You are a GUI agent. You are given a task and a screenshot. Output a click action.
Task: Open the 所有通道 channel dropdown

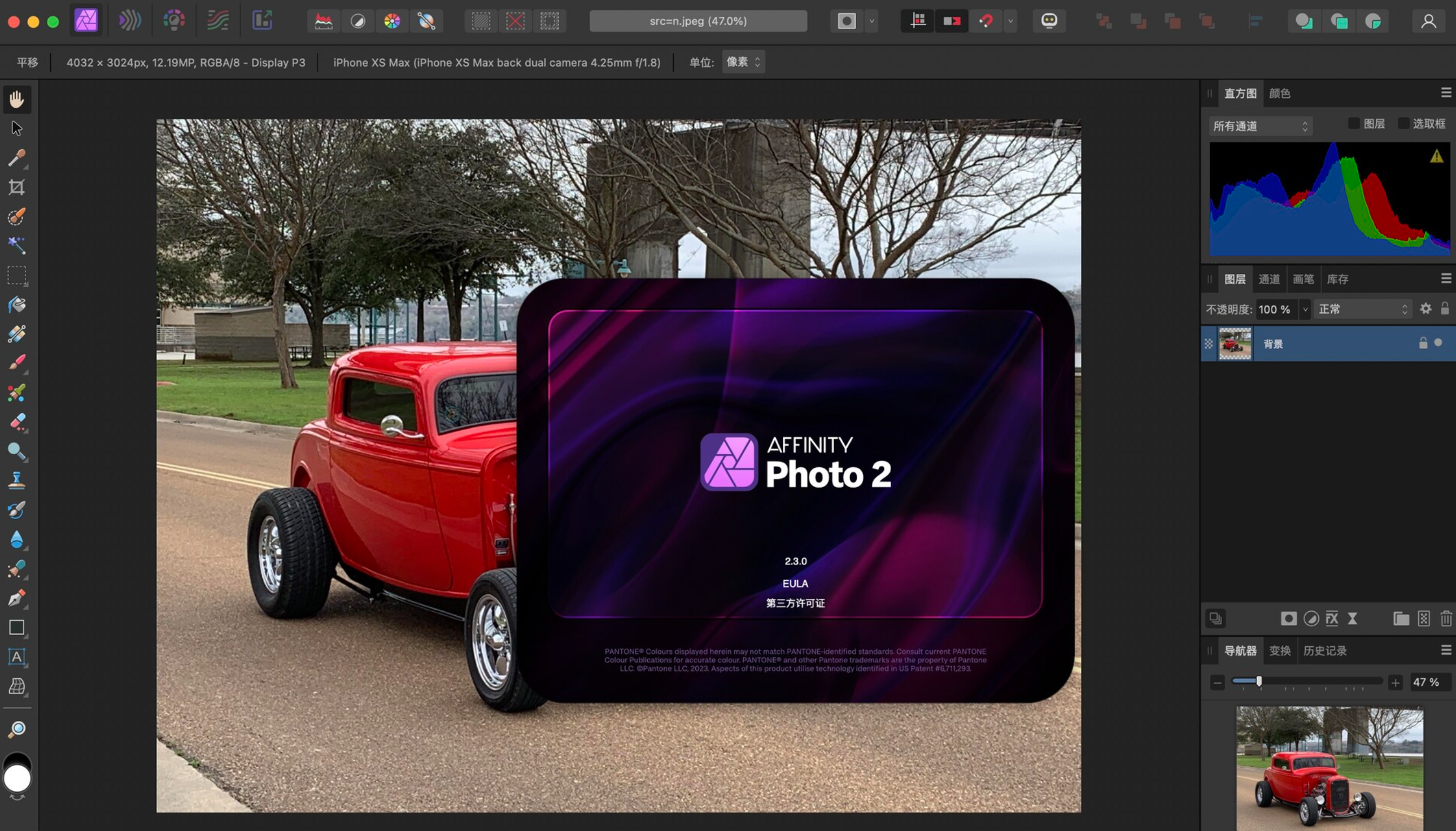(1261, 125)
